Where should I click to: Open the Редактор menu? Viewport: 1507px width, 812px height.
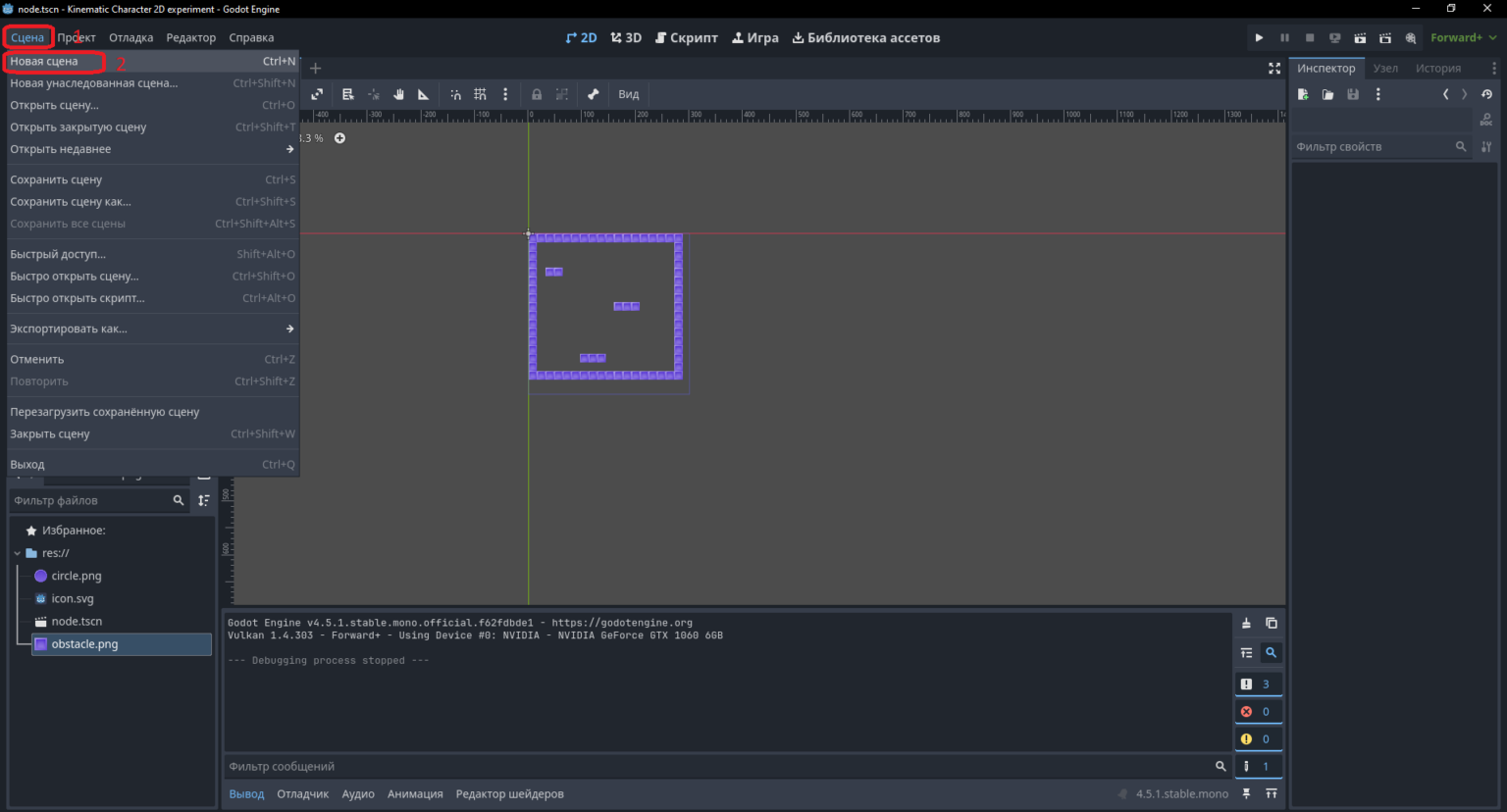point(190,38)
